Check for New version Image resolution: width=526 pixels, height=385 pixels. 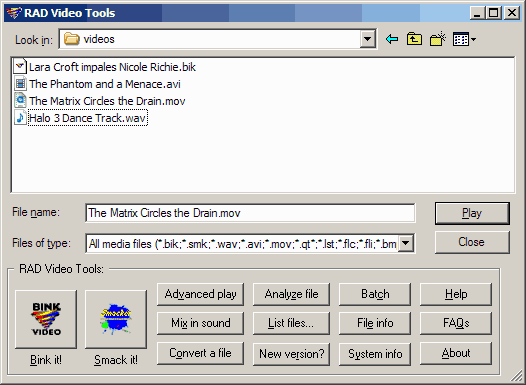click(x=291, y=354)
